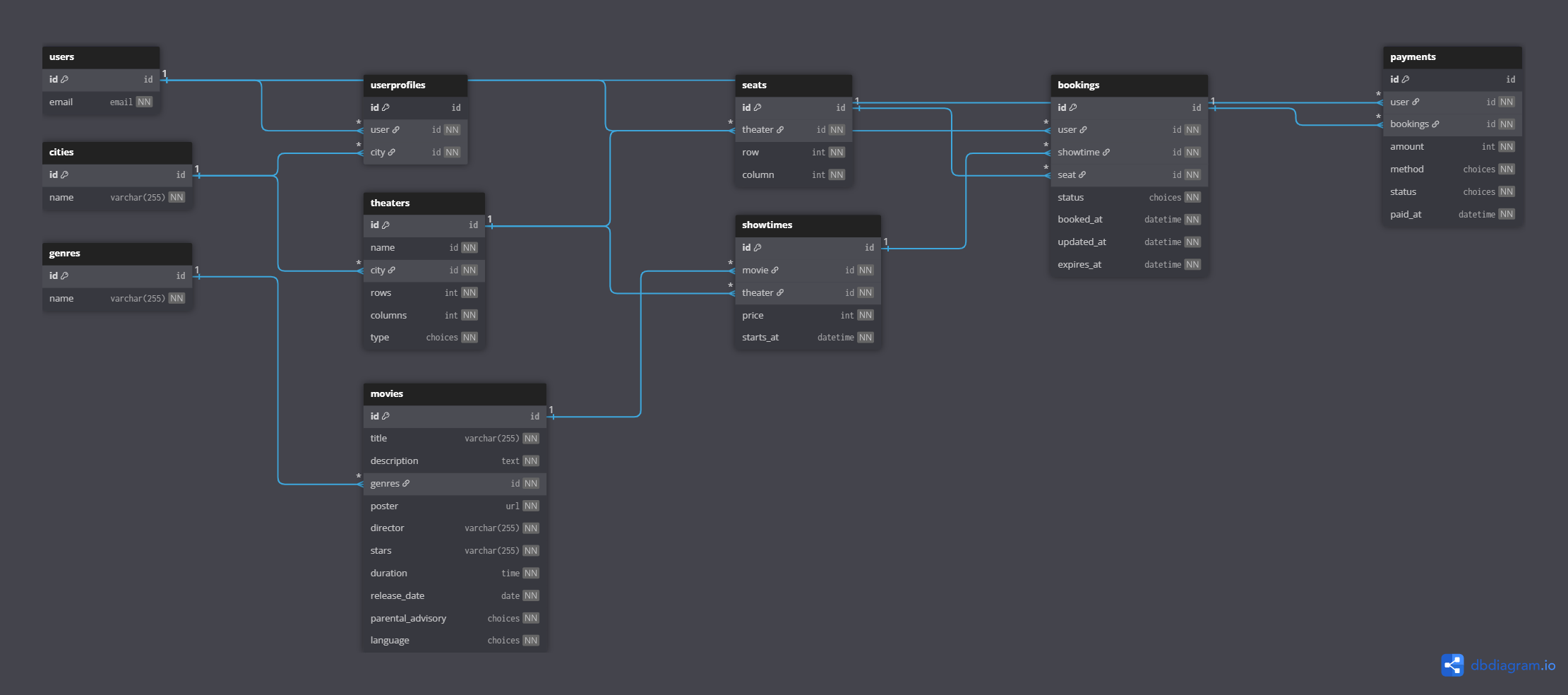The height and width of the screenshot is (695, 1568).
Task: Select the description field in movies table
Action: point(455,461)
